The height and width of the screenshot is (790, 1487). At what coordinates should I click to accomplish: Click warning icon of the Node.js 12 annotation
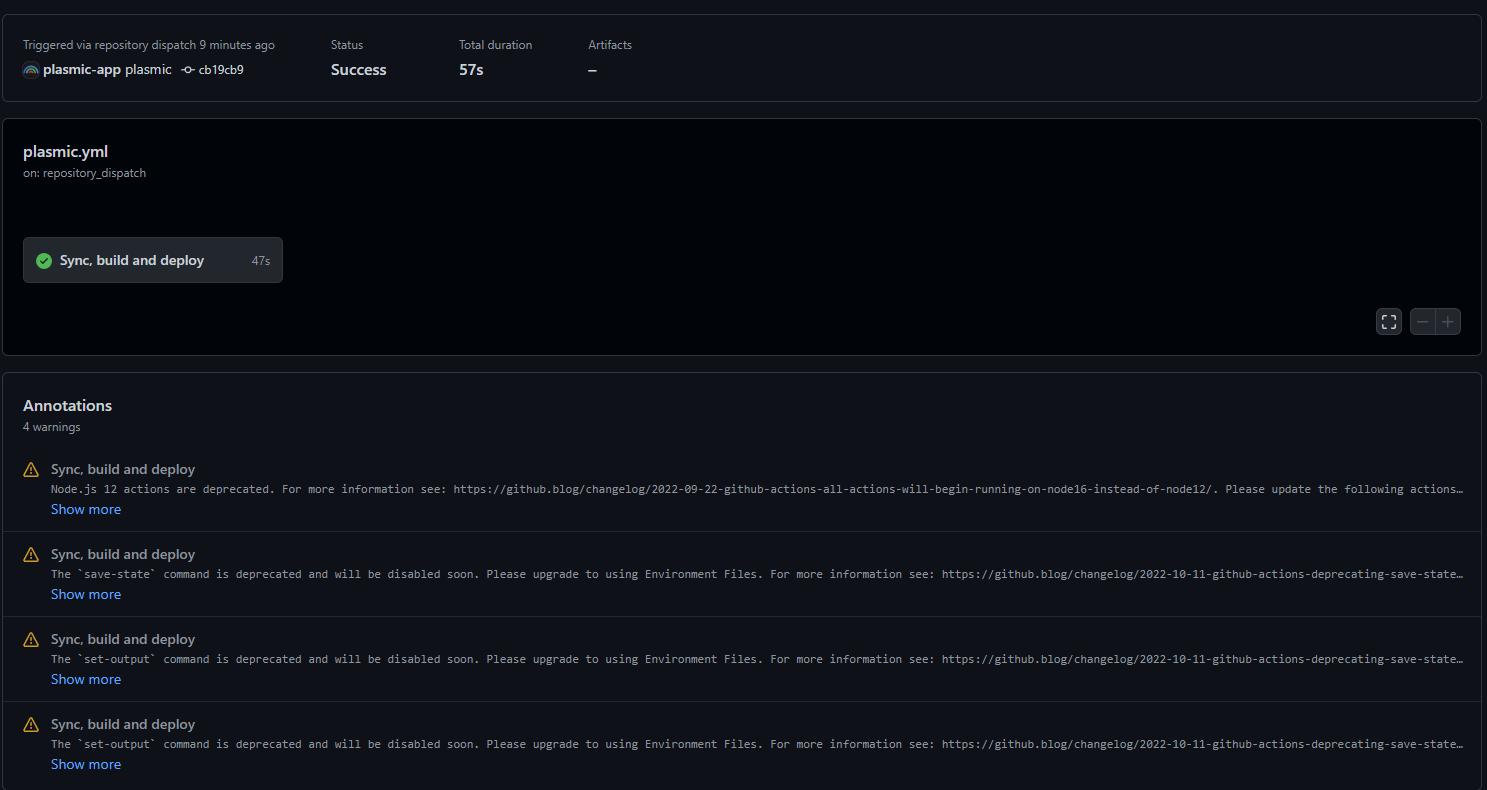[x=31, y=469]
